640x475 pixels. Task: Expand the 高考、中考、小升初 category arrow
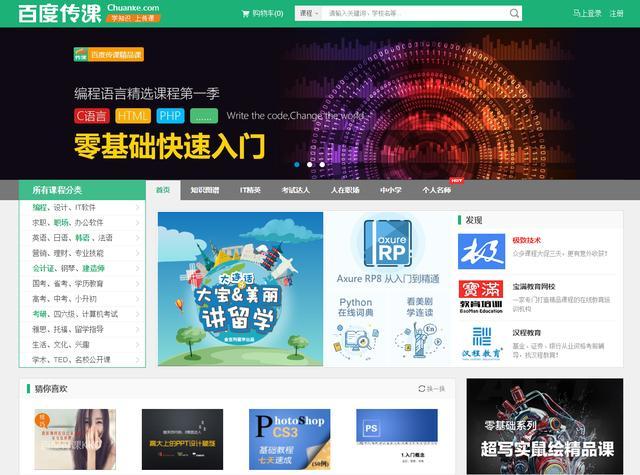point(138,299)
